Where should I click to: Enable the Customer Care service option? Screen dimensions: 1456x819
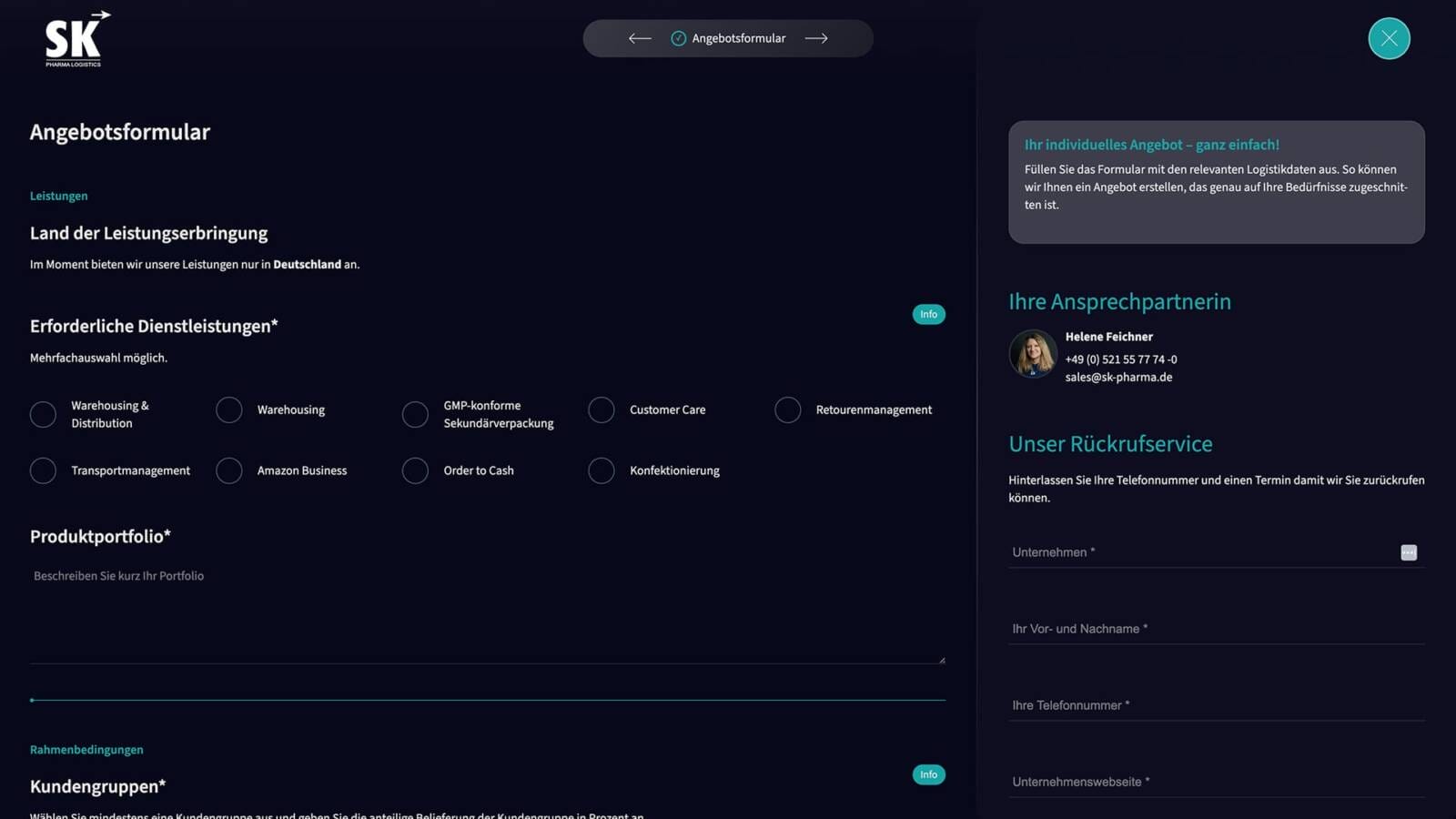pyautogui.click(x=602, y=410)
